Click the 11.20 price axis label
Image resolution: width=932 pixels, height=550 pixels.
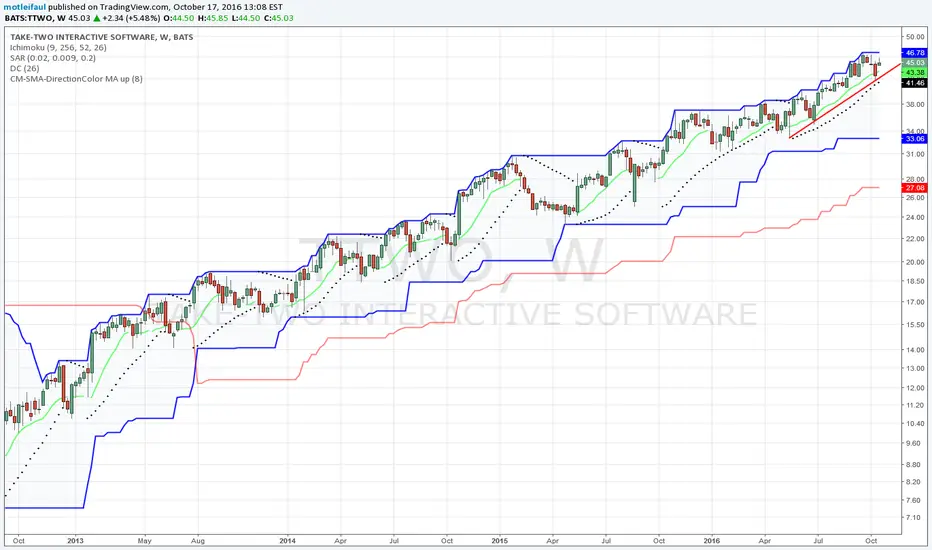915,405
